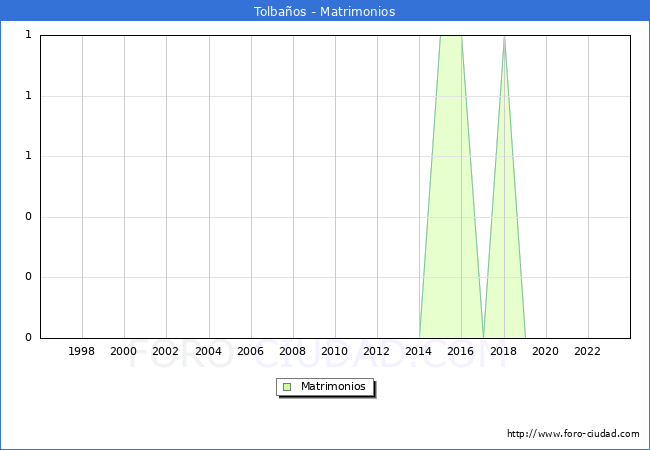Click the 2002 year label on axis
650x450 pixels.
click(x=166, y=352)
